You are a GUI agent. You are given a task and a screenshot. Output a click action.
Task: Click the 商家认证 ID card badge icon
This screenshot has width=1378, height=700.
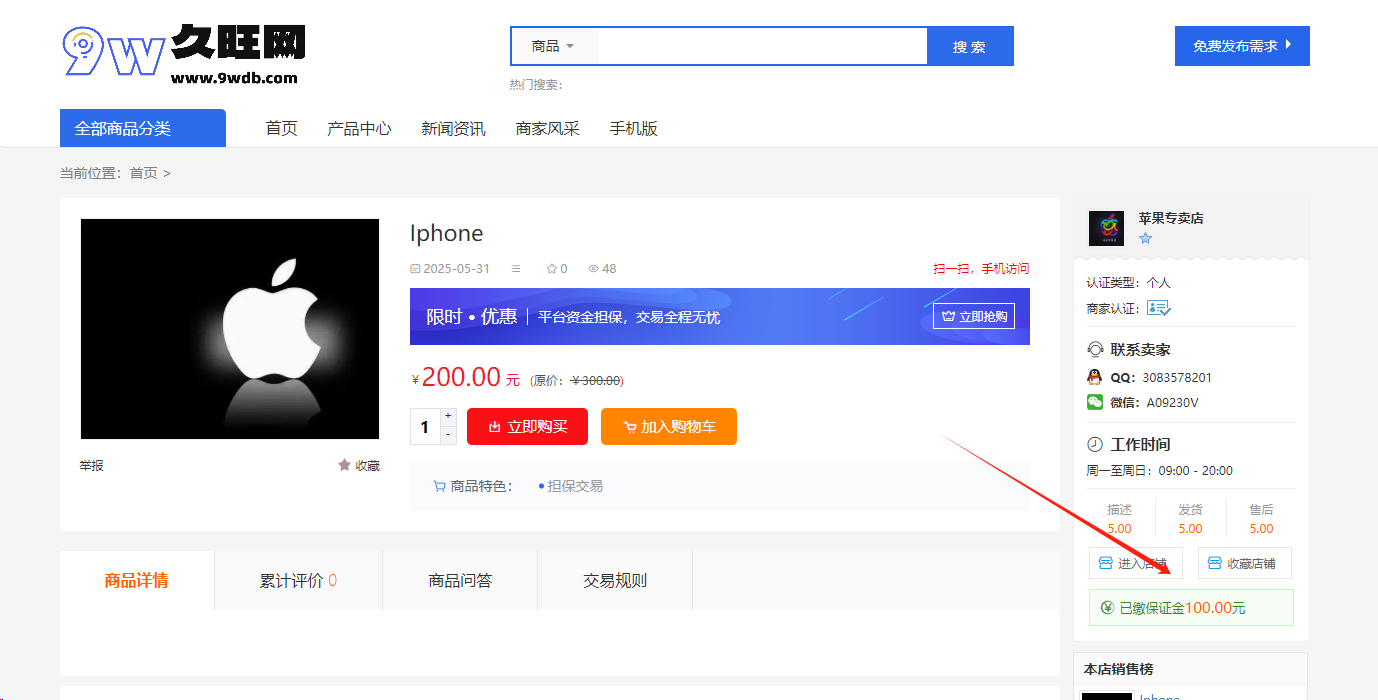(1158, 308)
